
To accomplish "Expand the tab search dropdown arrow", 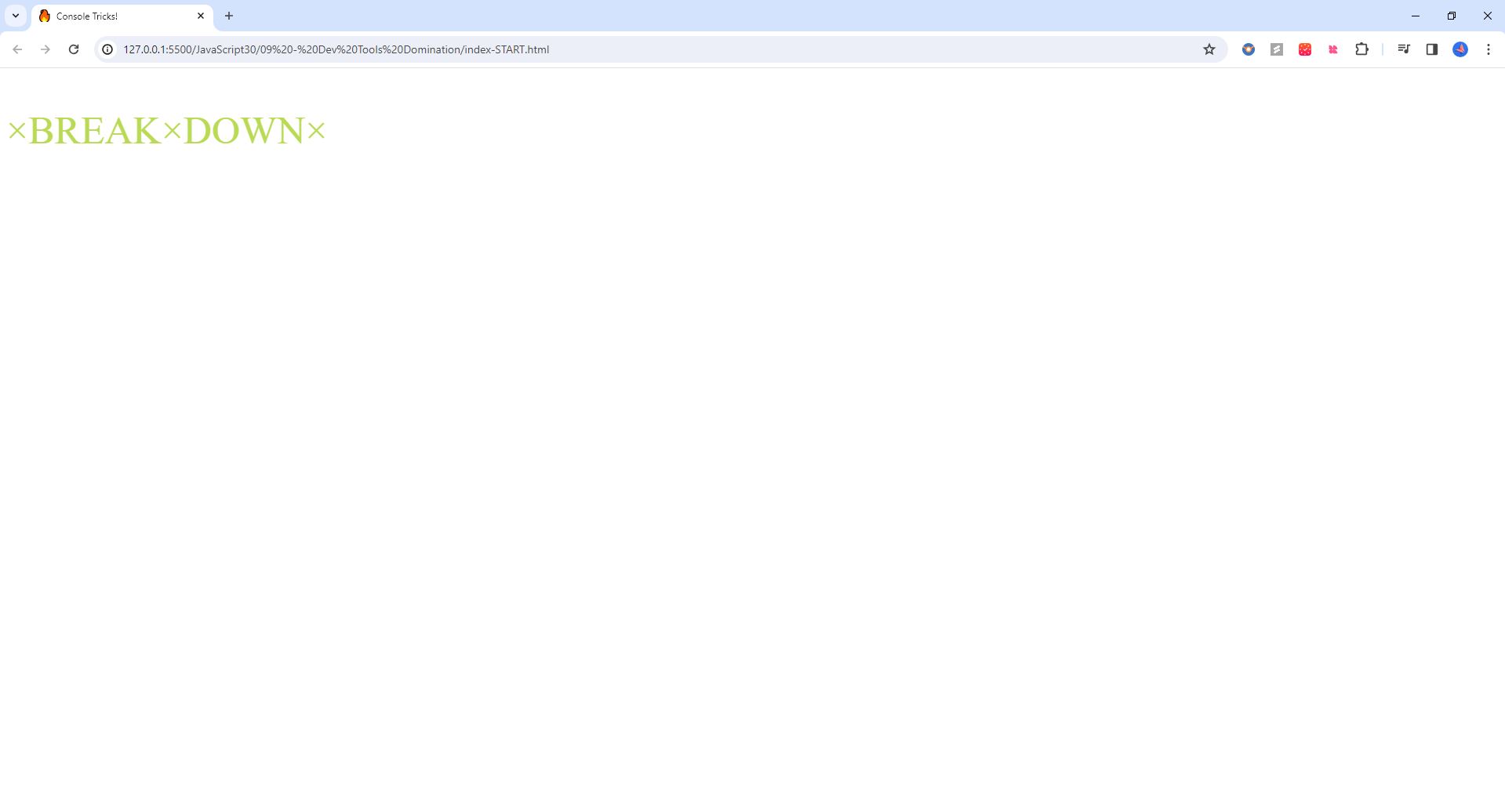I will click(16, 16).
